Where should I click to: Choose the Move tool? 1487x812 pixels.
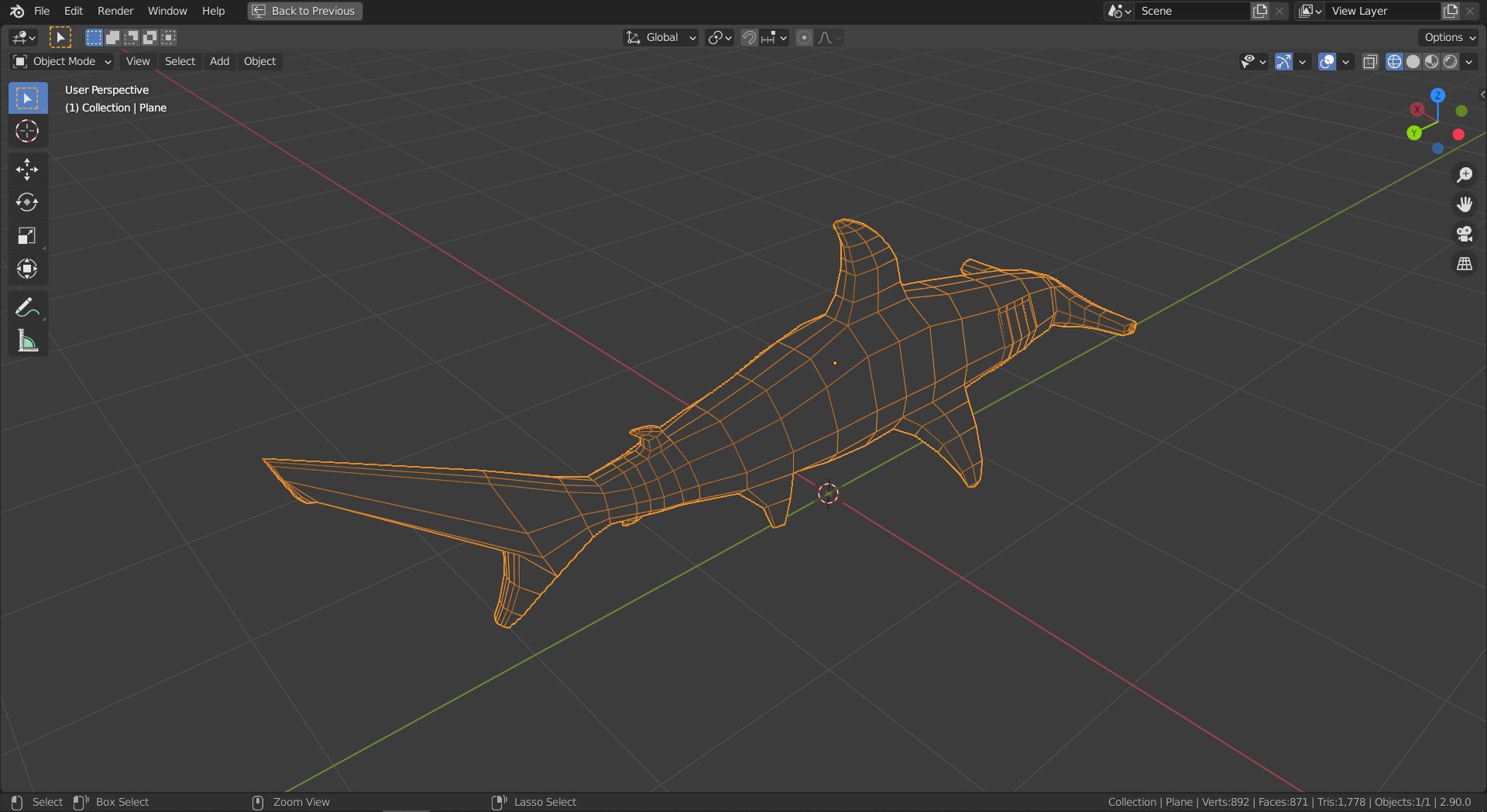[27, 170]
